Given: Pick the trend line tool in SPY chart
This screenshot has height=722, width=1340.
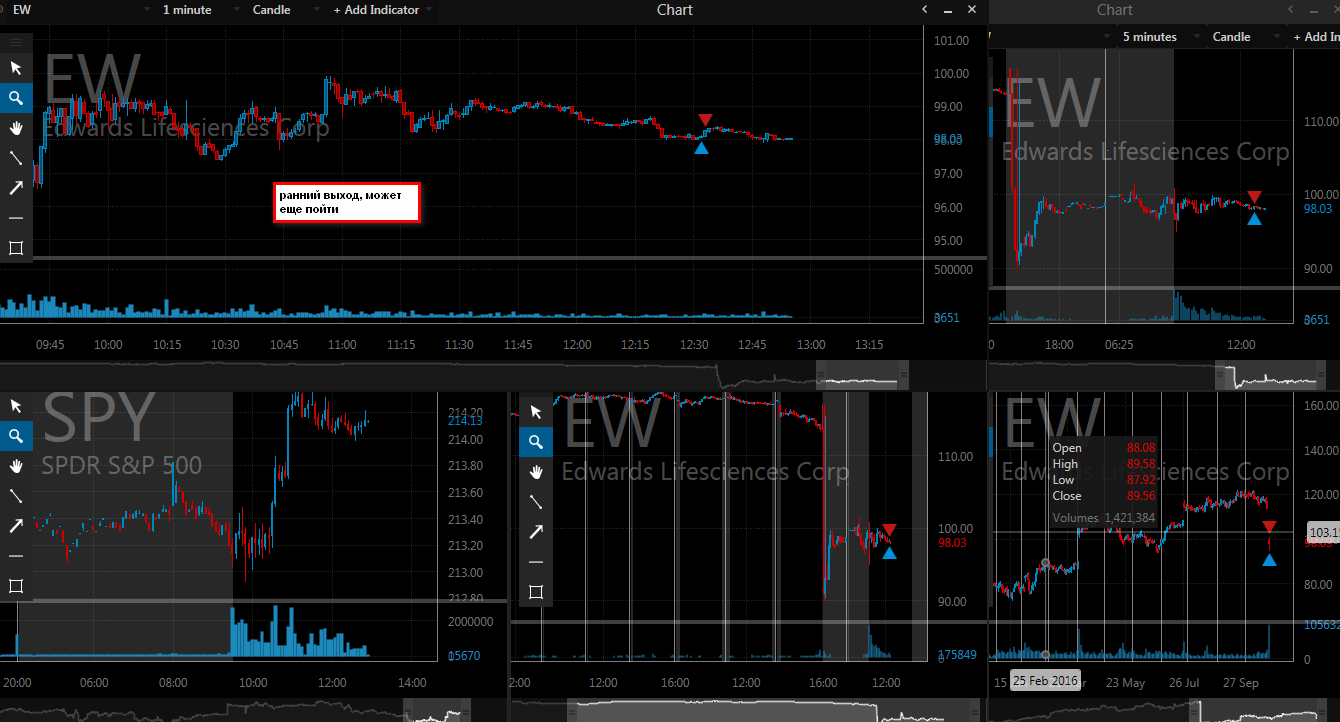Looking at the screenshot, I should (16, 496).
